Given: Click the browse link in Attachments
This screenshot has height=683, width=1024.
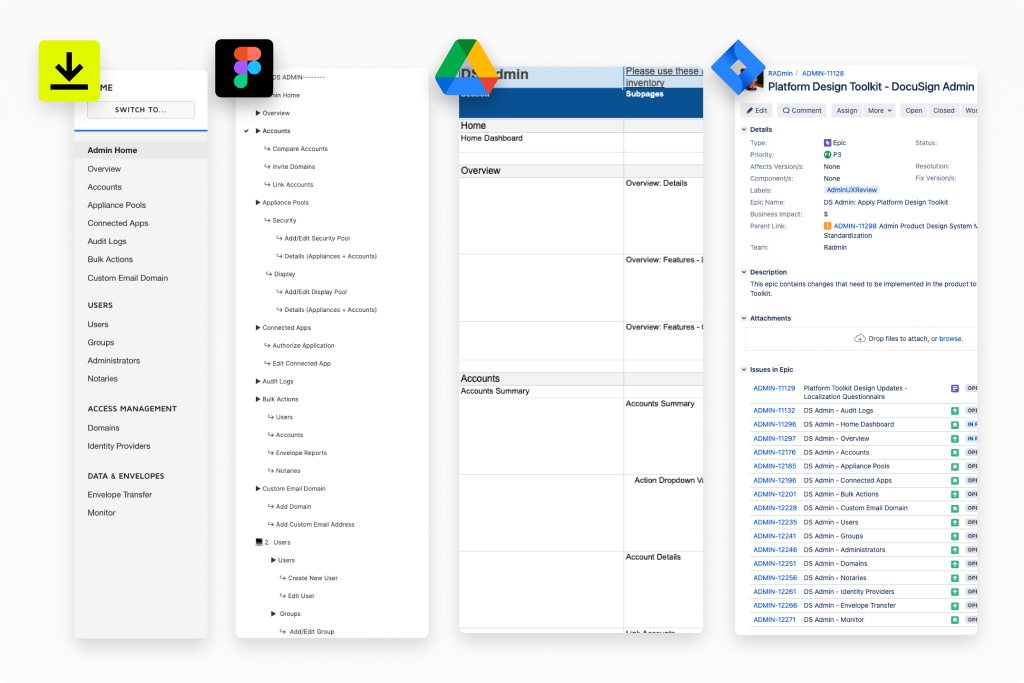Looking at the screenshot, I should pos(950,338).
